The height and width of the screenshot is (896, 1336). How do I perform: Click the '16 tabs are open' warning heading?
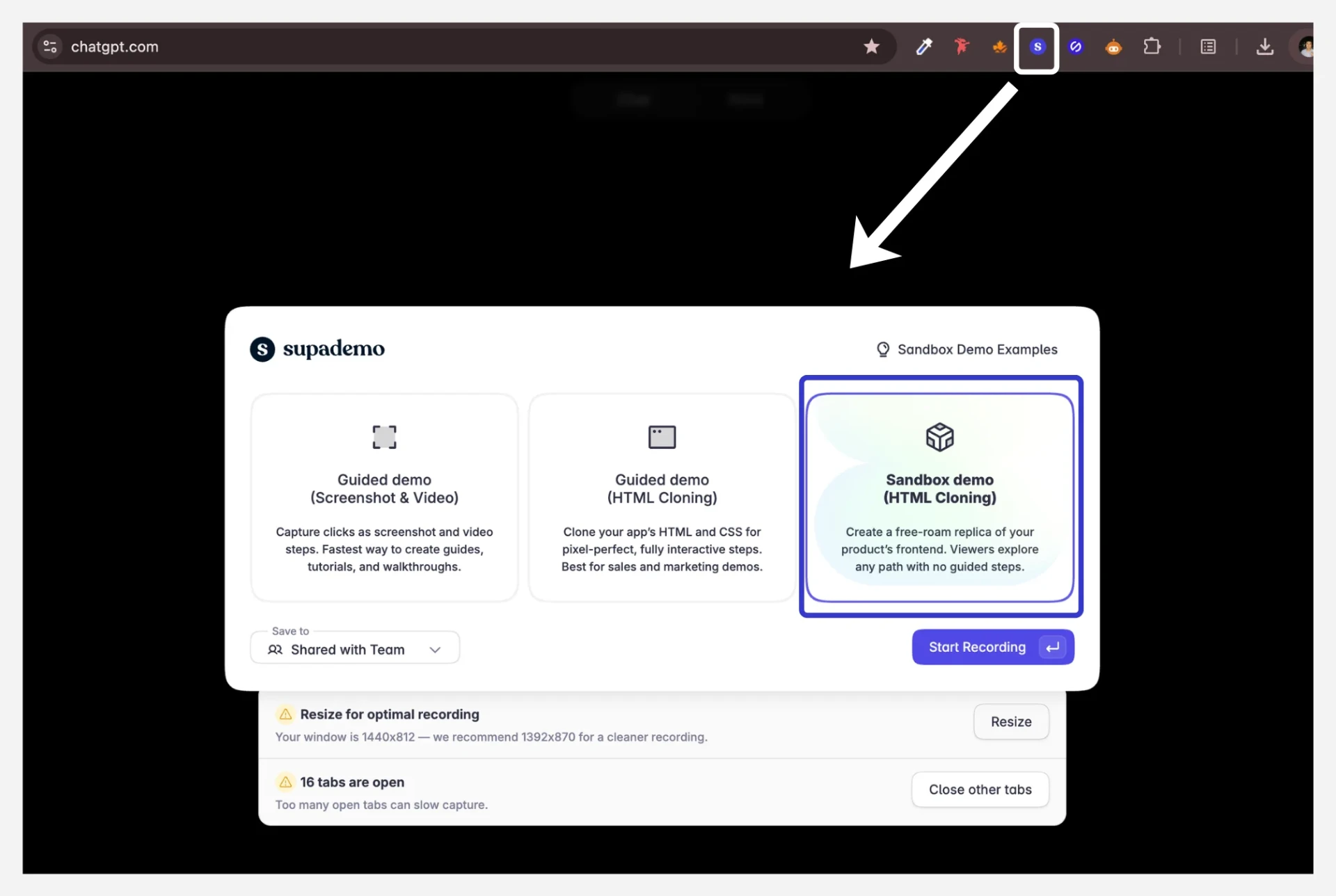click(x=352, y=782)
